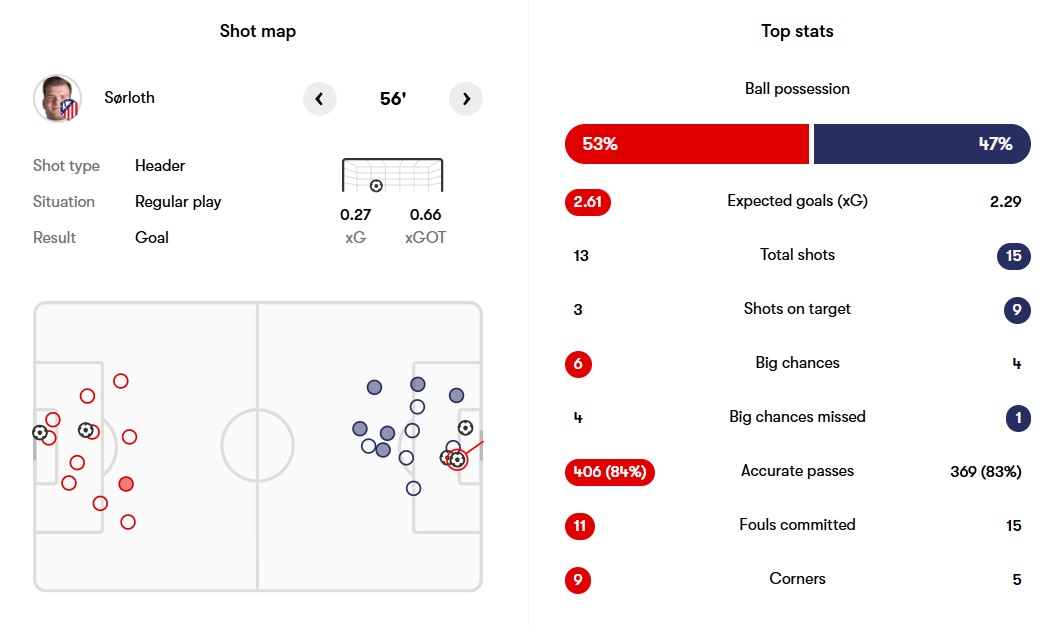Select the Shot map heading

tap(258, 31)
